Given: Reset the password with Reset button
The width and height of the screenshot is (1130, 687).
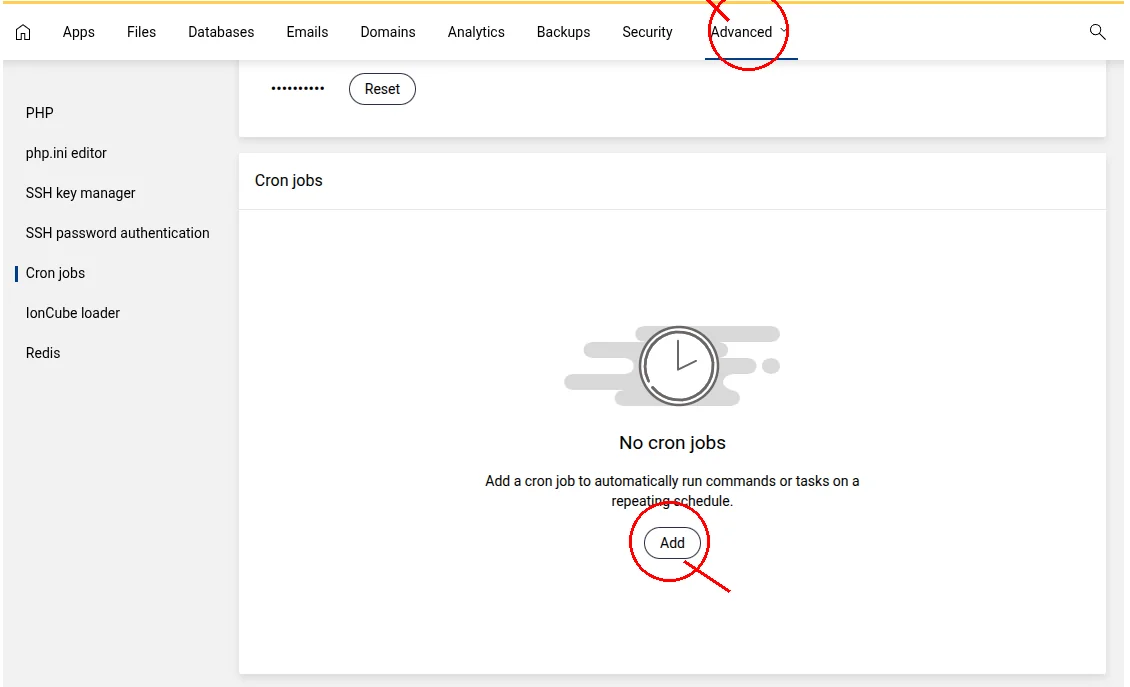Looking at the screenshot, I should [x=382, y=89].
